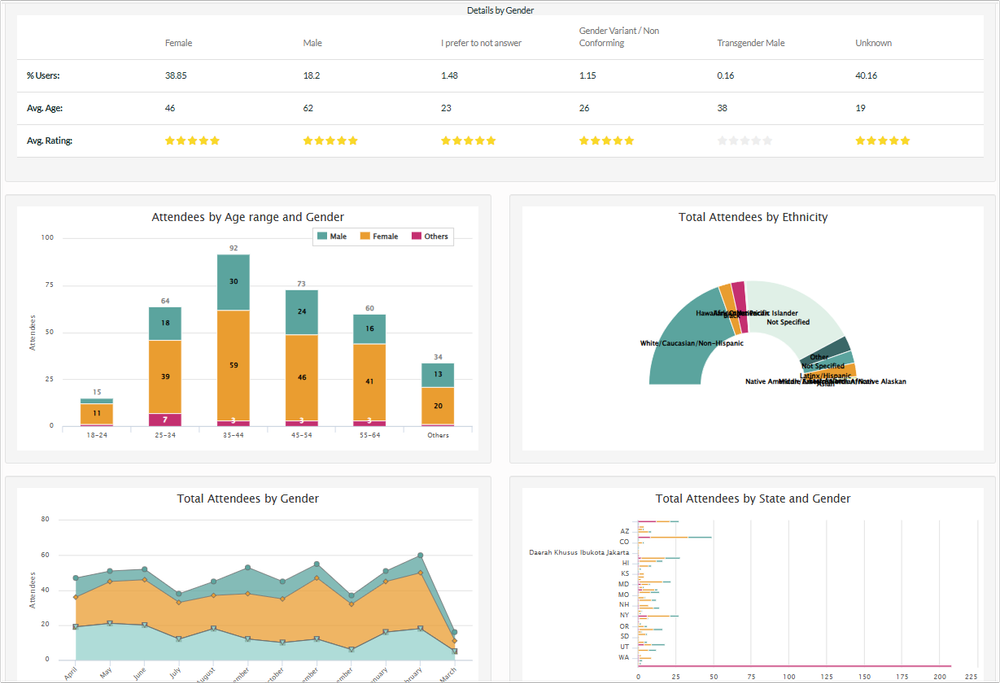Click the 18.2 percent users value

tap(312, 75)
